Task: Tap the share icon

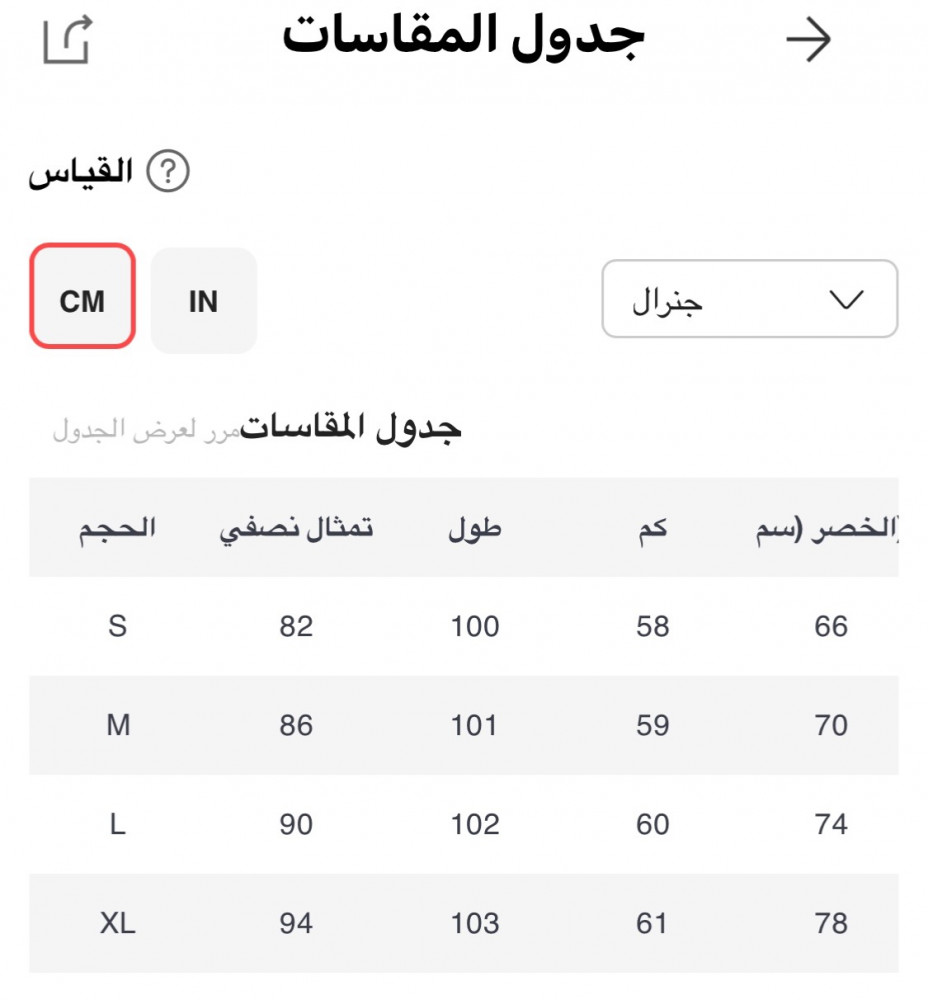Action: (x=68, y=40)
